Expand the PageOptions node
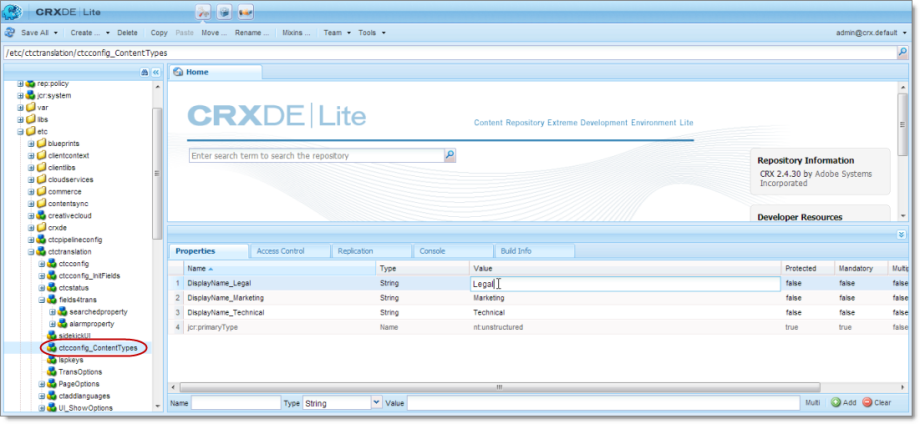 tap(42, 384)
